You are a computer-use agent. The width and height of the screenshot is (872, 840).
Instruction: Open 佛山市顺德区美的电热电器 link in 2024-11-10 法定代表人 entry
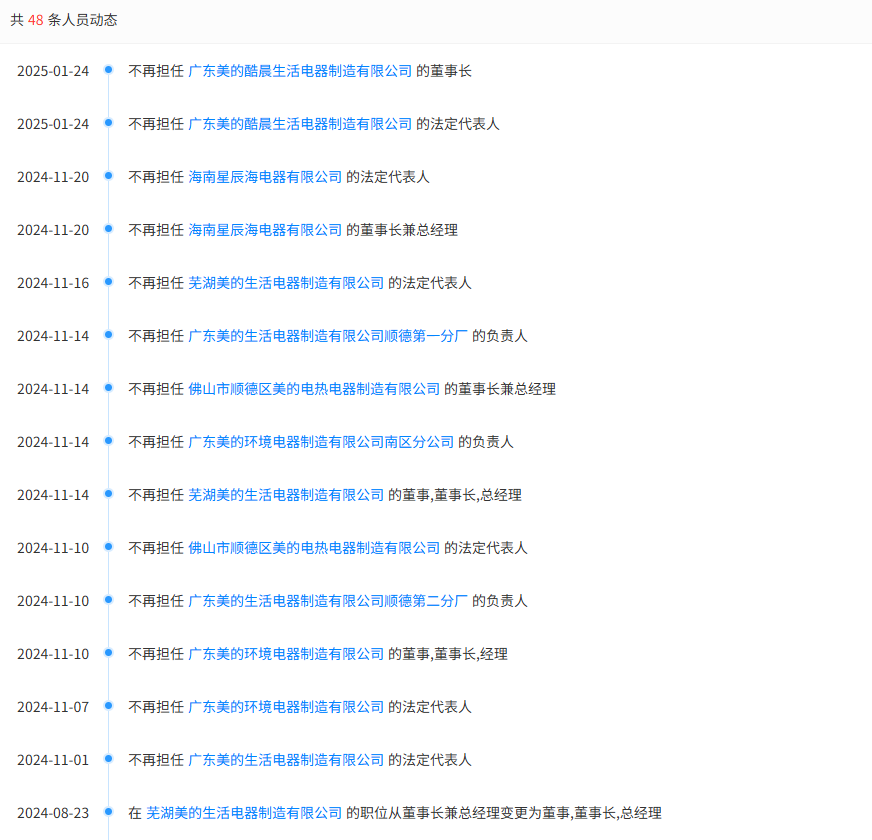pos(314,548)
